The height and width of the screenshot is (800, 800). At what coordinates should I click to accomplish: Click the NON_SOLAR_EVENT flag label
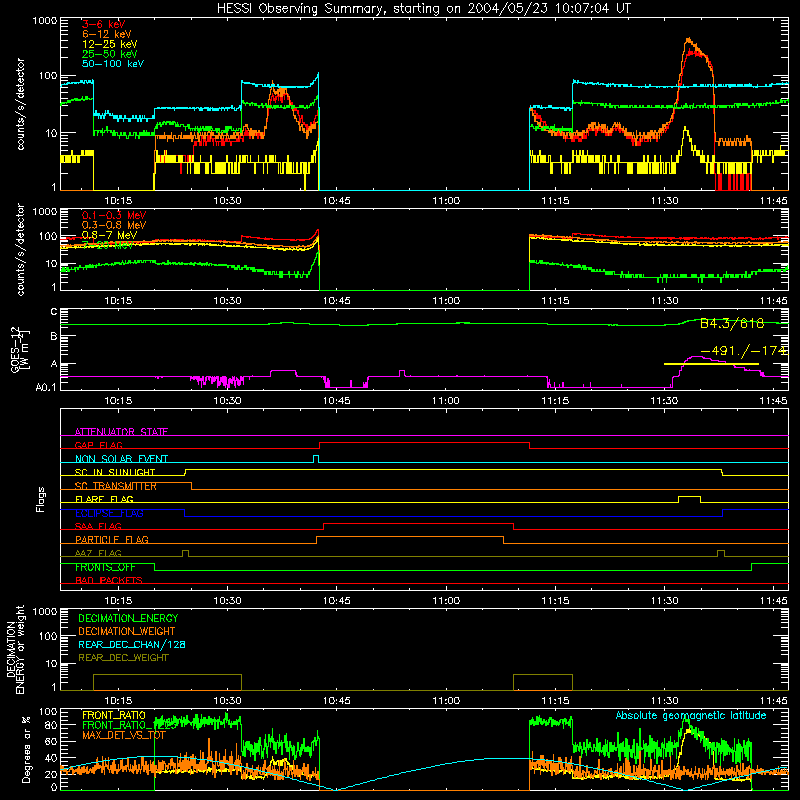pos(121,459)
